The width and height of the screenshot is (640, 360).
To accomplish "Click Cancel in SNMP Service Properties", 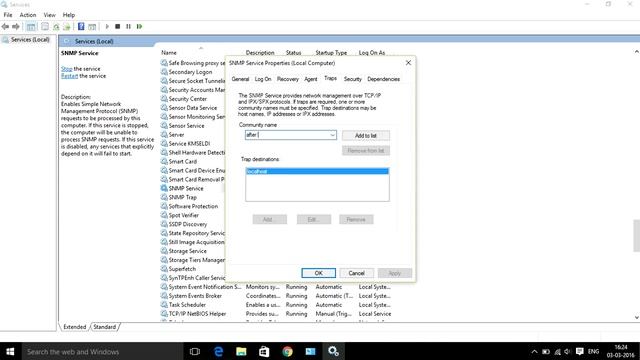I will 356,273.
